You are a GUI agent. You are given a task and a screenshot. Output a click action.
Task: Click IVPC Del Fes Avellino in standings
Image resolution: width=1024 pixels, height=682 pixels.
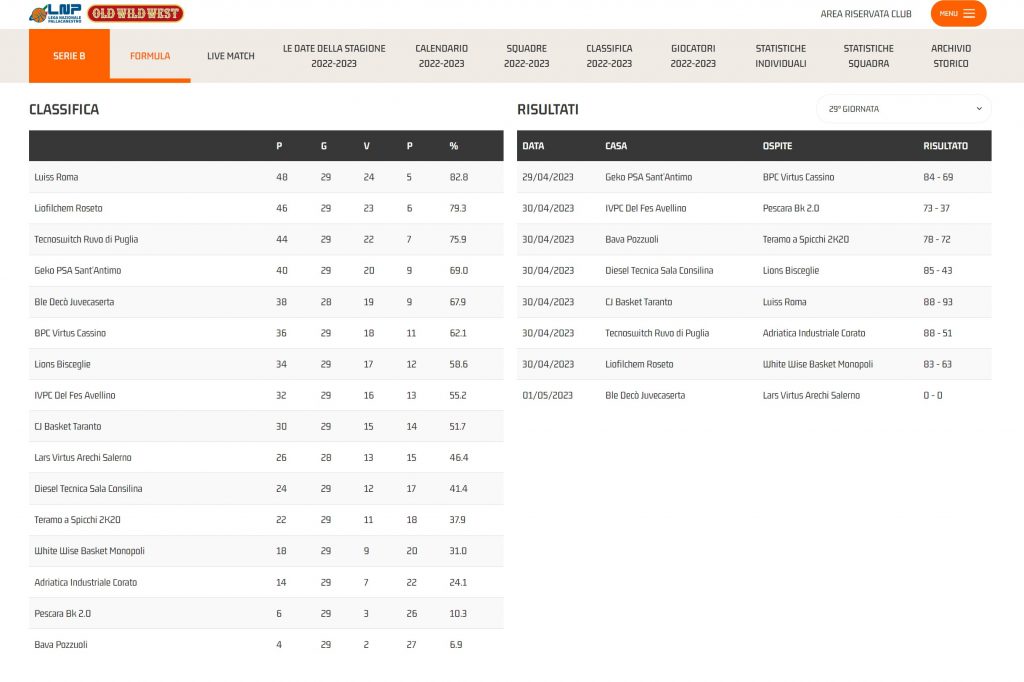coord(75,395)
